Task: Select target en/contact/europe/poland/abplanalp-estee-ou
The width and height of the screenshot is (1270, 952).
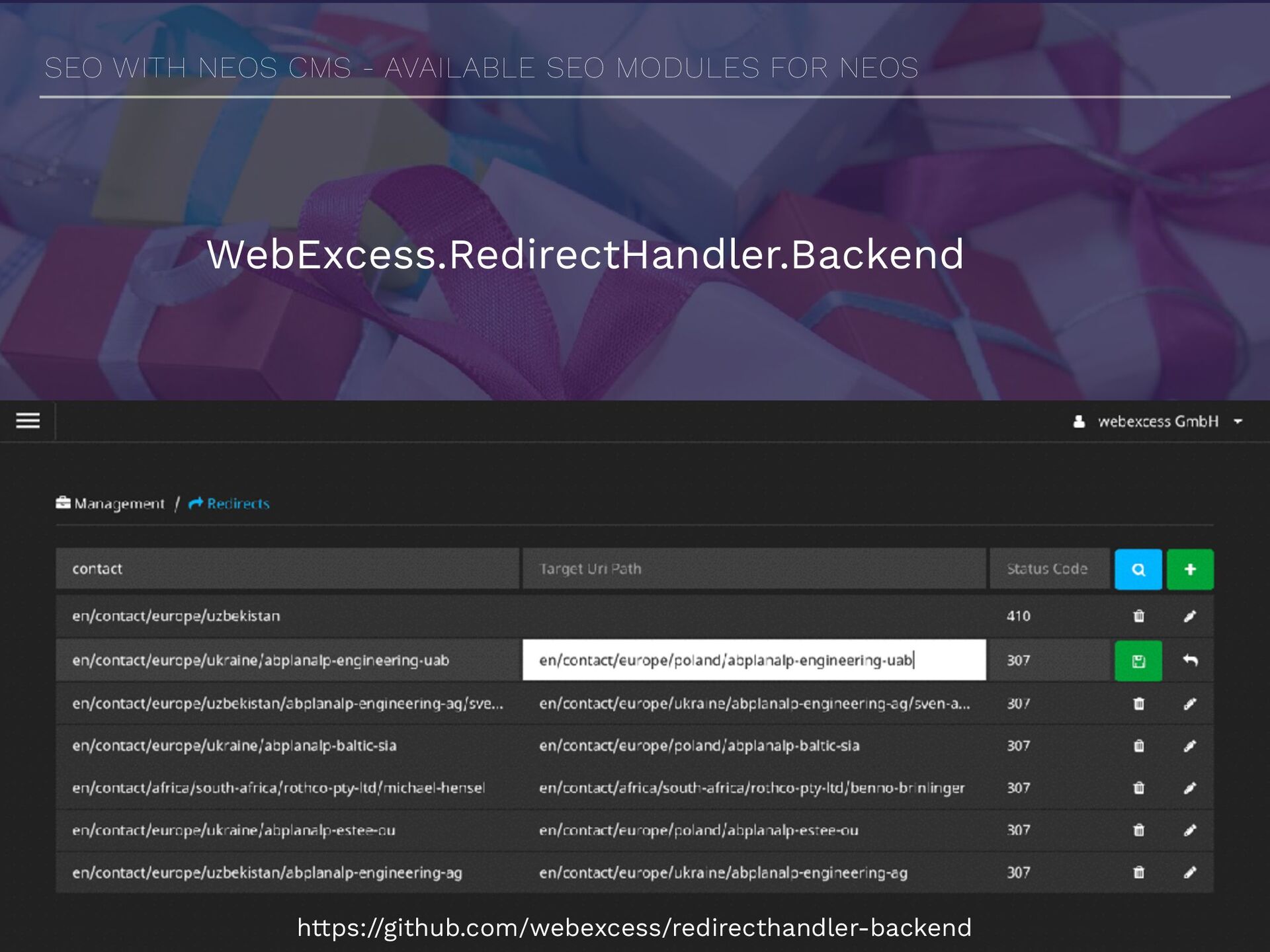Action: coord(698,830)
